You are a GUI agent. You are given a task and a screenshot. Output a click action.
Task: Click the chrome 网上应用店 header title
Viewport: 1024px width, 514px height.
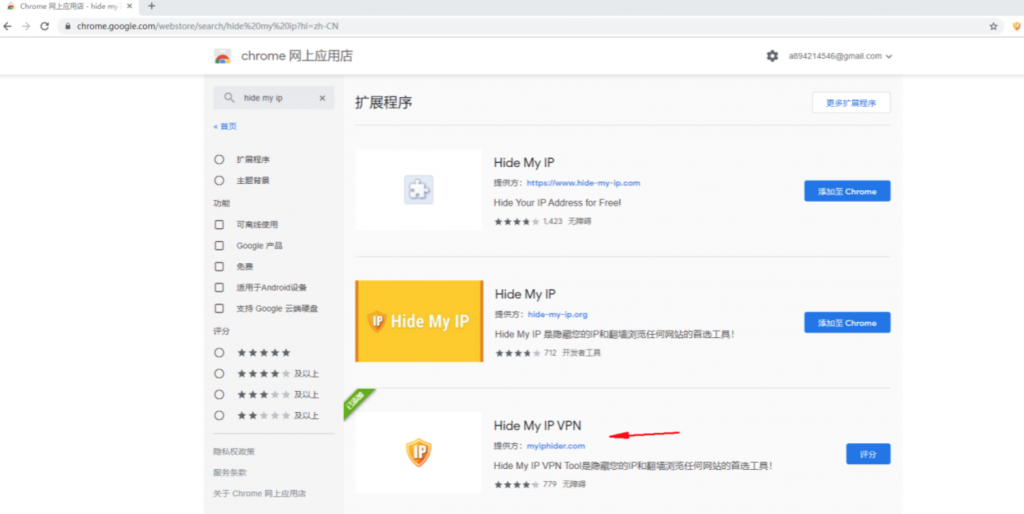(x=296, y=56)
